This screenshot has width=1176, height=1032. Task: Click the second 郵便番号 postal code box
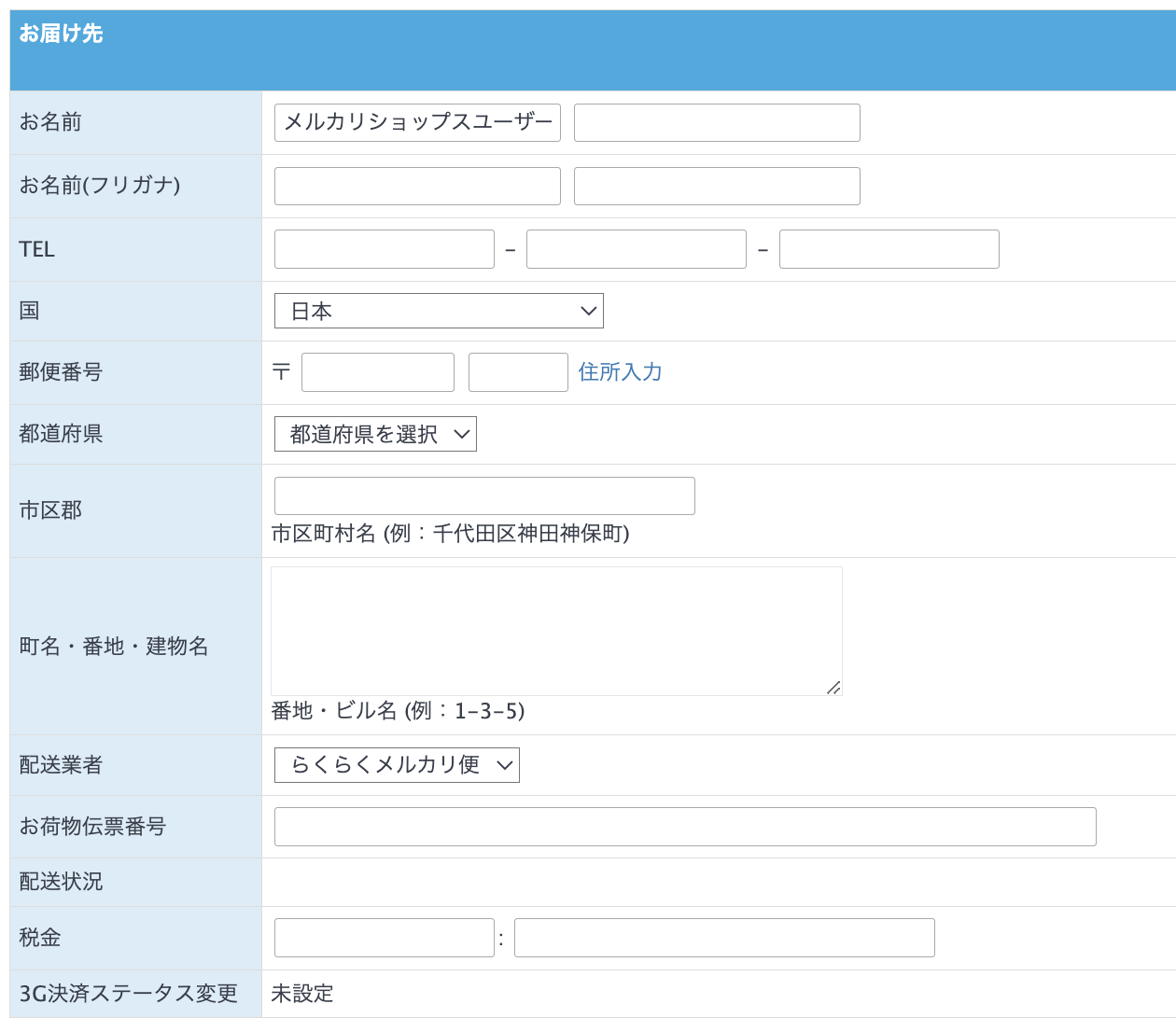518,372
